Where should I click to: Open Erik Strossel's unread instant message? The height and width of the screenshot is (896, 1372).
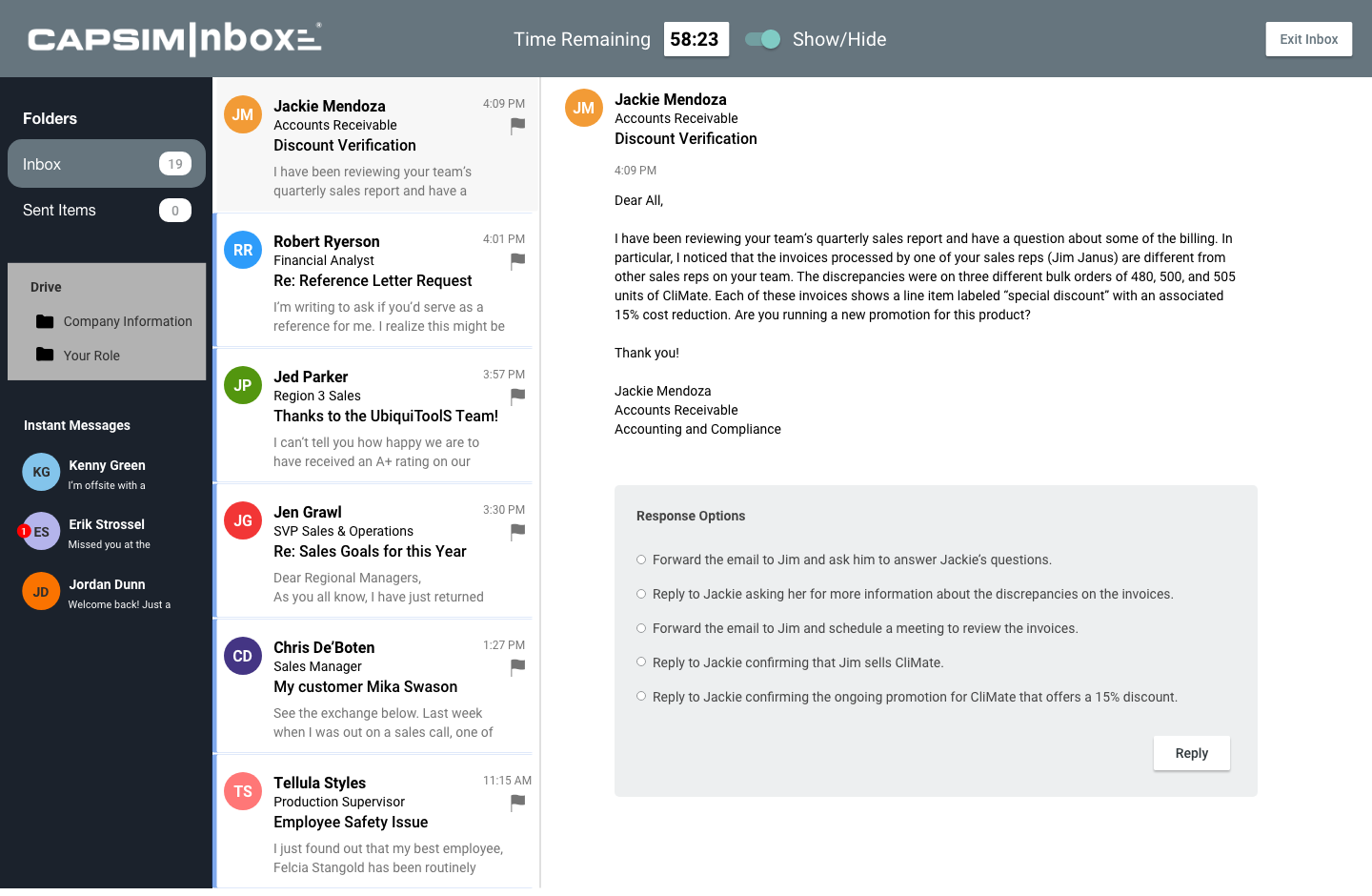point(105,533)
